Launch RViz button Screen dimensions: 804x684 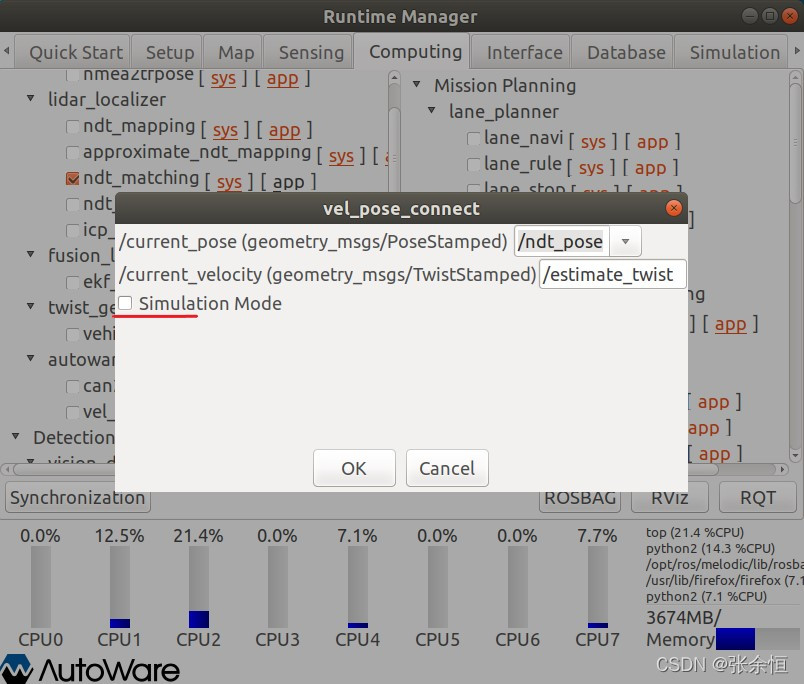tap(670, 497)
